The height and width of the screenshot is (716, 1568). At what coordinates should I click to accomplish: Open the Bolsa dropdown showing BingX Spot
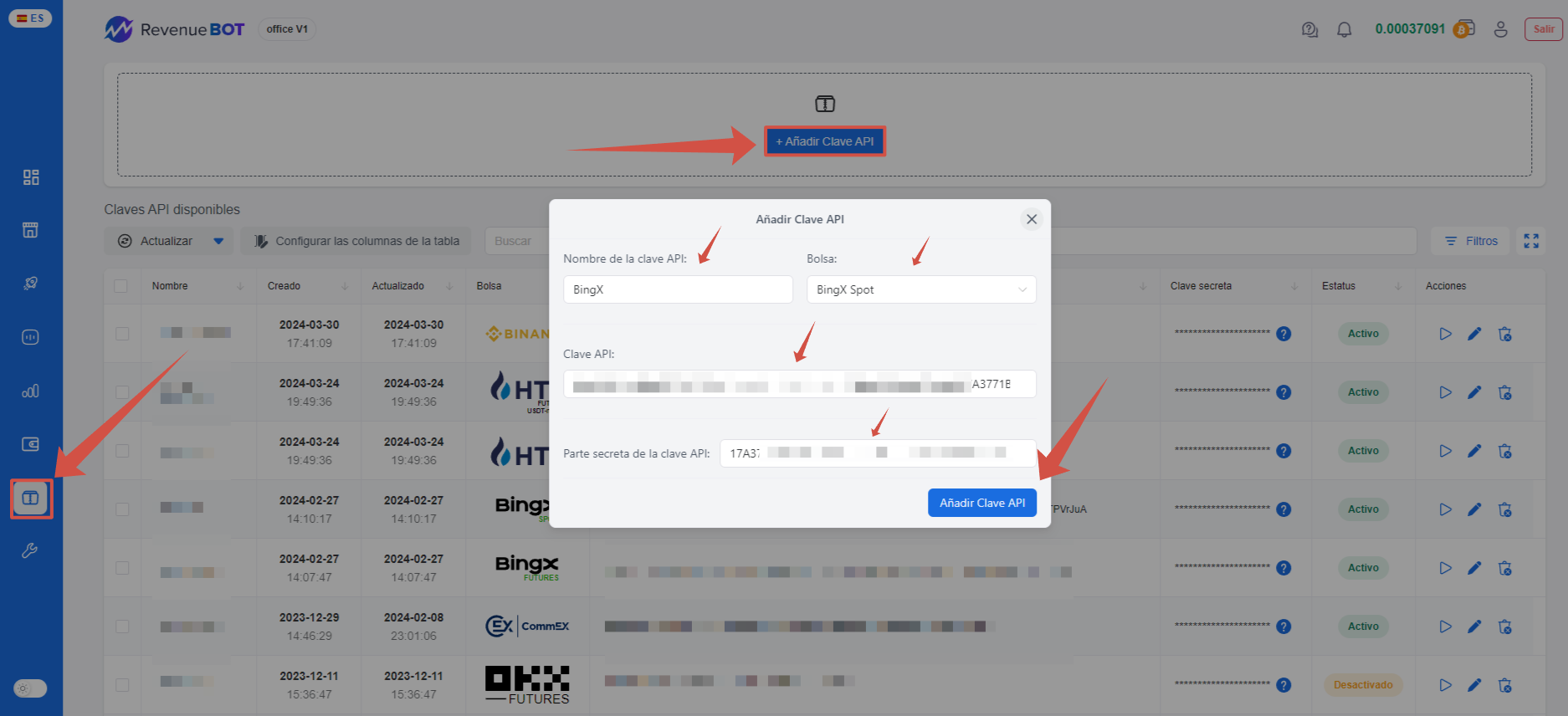pyautogui.click(x=921, y=289)
